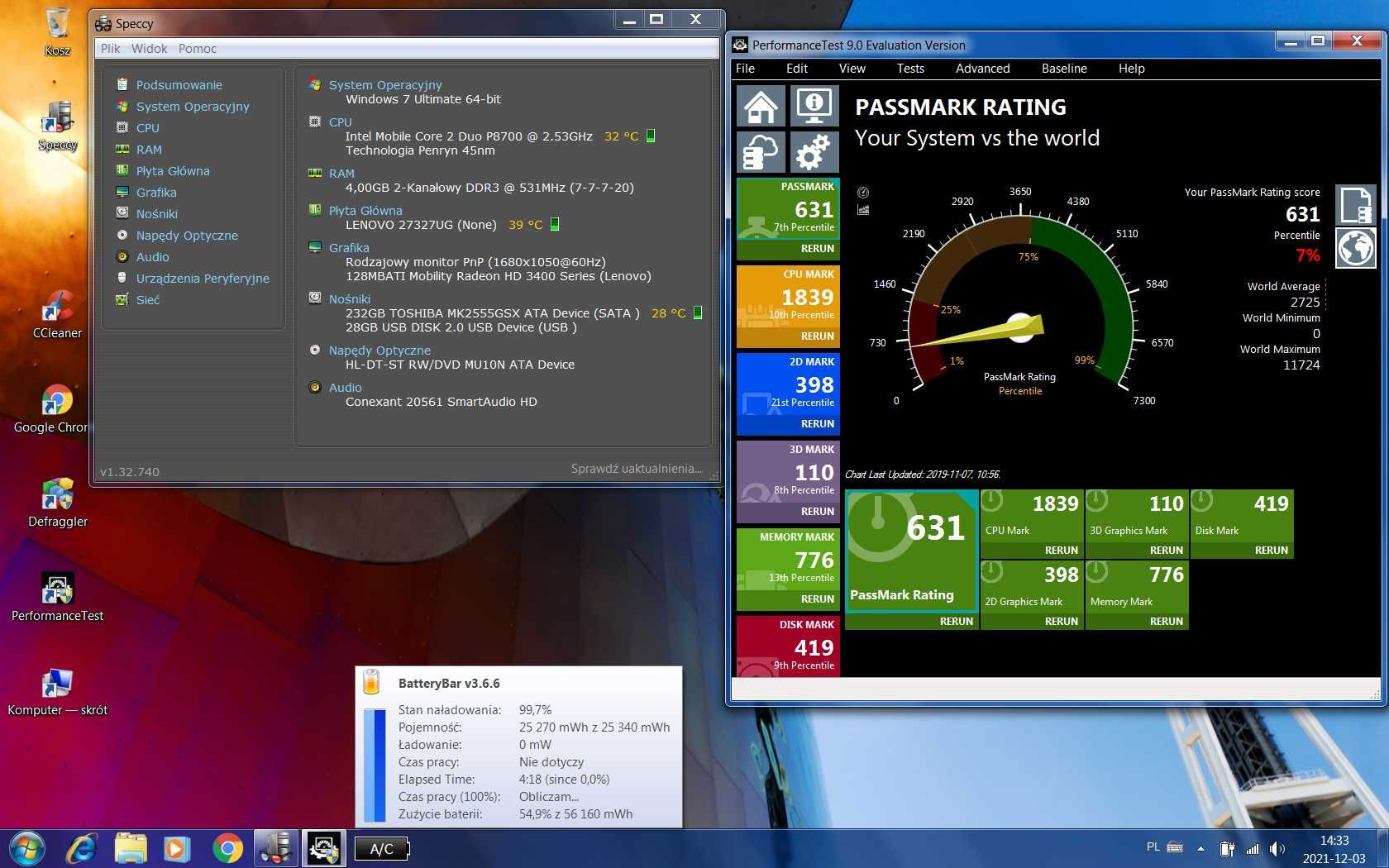Viewport: 1389px width, 868px height.
Task: Select Sieć in Speccy sidebar
Action: tap(147, 300)
